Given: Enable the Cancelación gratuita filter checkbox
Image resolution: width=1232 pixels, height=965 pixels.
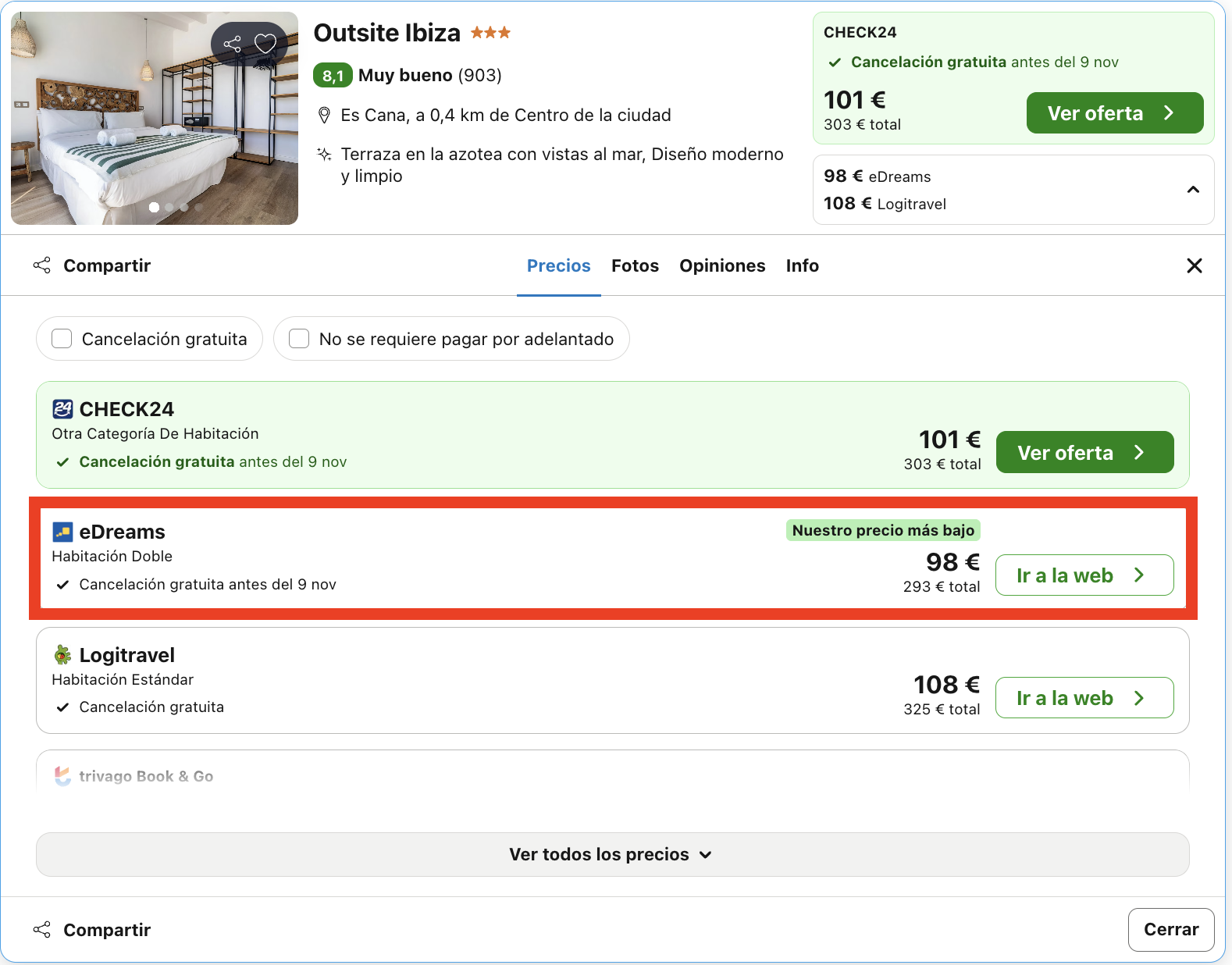Looking at the screenshot, I should click(x=62, y=338).
